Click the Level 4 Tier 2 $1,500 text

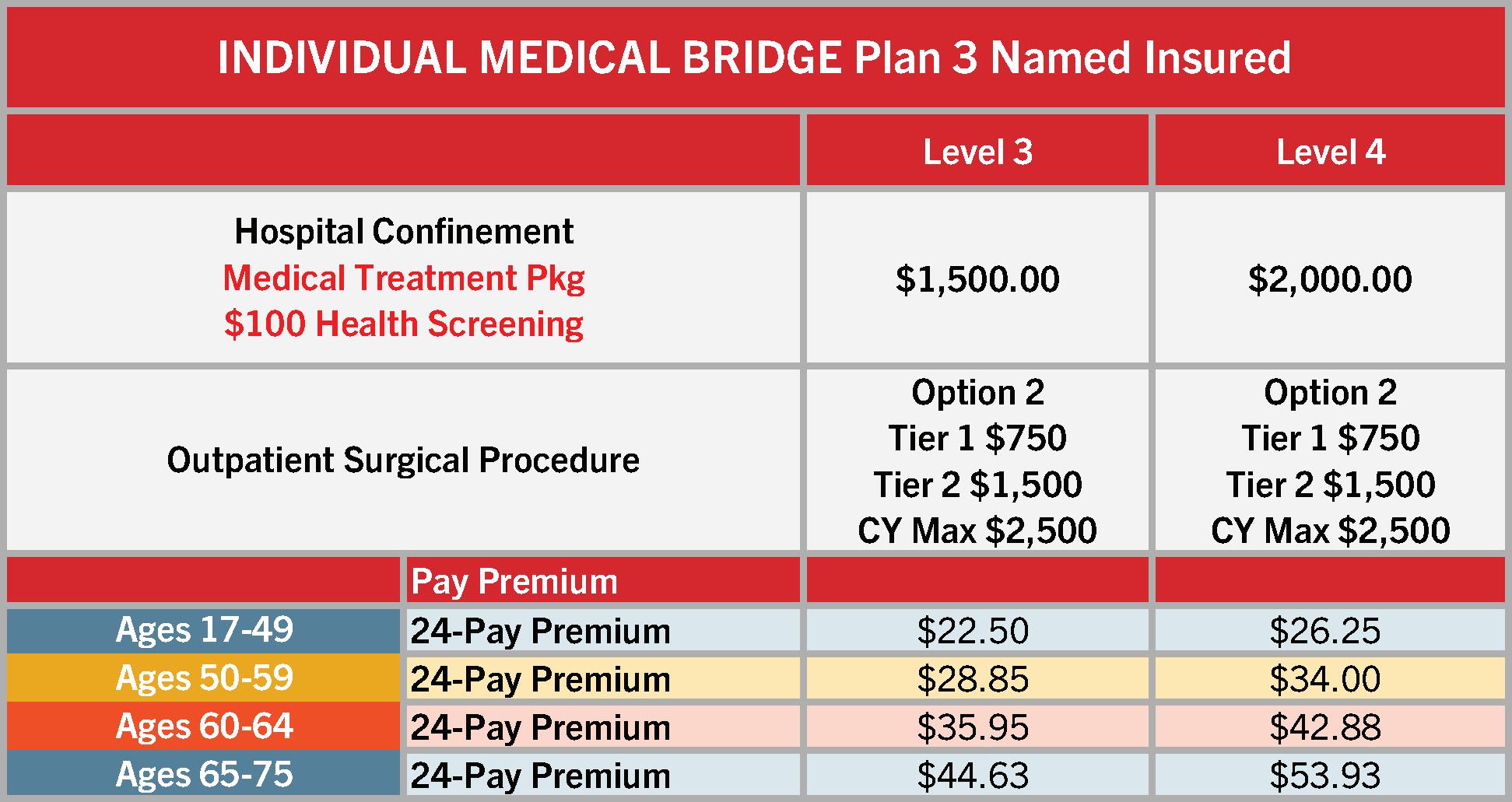(1331, 485)
